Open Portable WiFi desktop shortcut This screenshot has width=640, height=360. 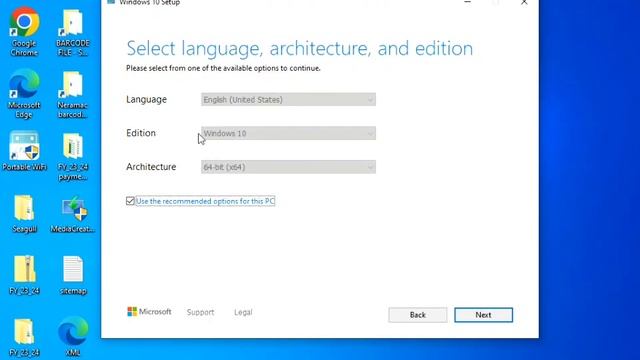pyautogui.click(x=24, y=151)
